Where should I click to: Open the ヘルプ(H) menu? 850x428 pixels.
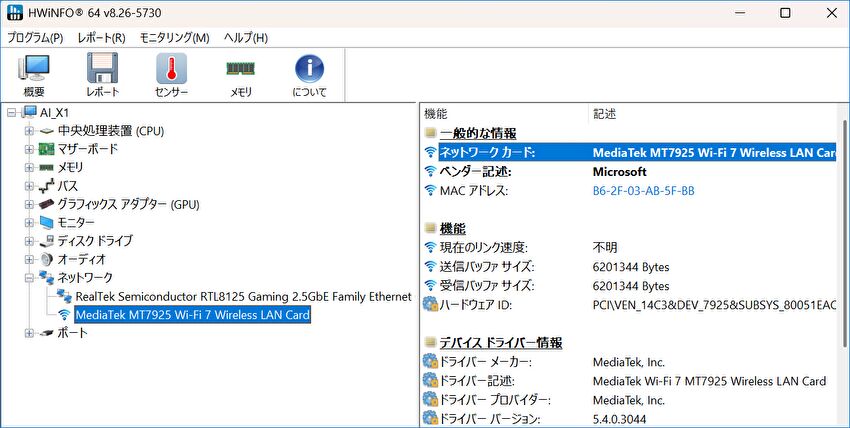point(246,38)
